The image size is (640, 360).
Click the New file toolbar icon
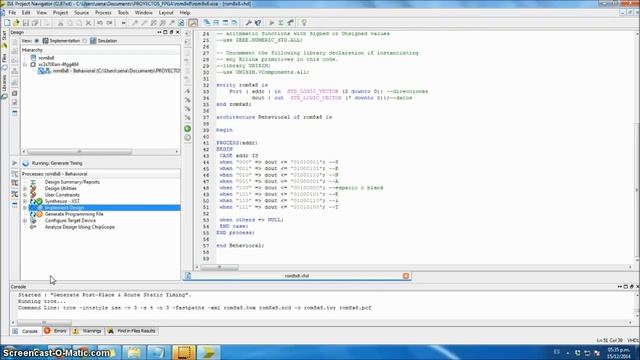[x=7, y=23]
